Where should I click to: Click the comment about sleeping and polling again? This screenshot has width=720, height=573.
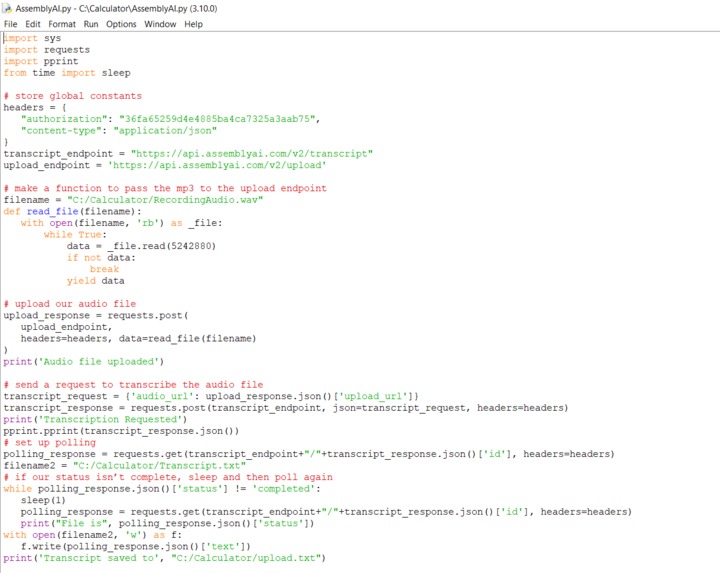[x=168, y=477]
